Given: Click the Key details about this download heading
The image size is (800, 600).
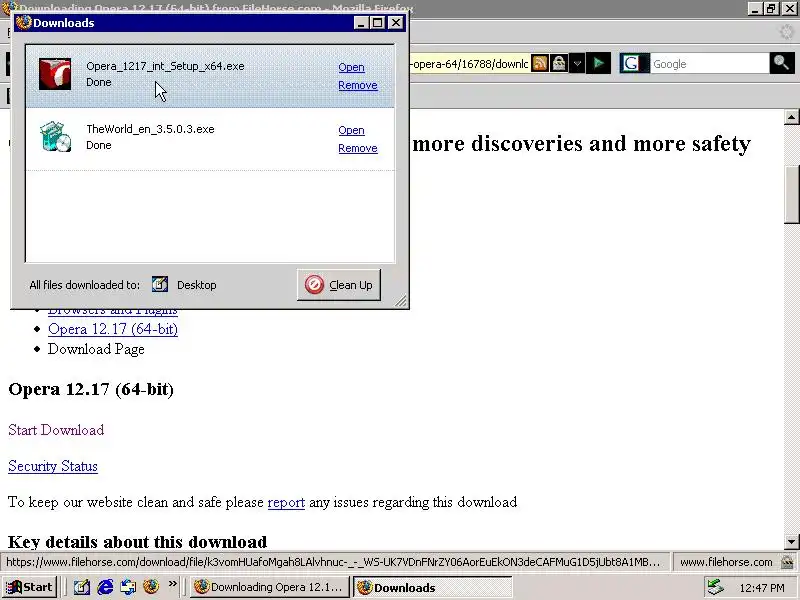Looking at the screenshot, I should (x=138, y=541).
